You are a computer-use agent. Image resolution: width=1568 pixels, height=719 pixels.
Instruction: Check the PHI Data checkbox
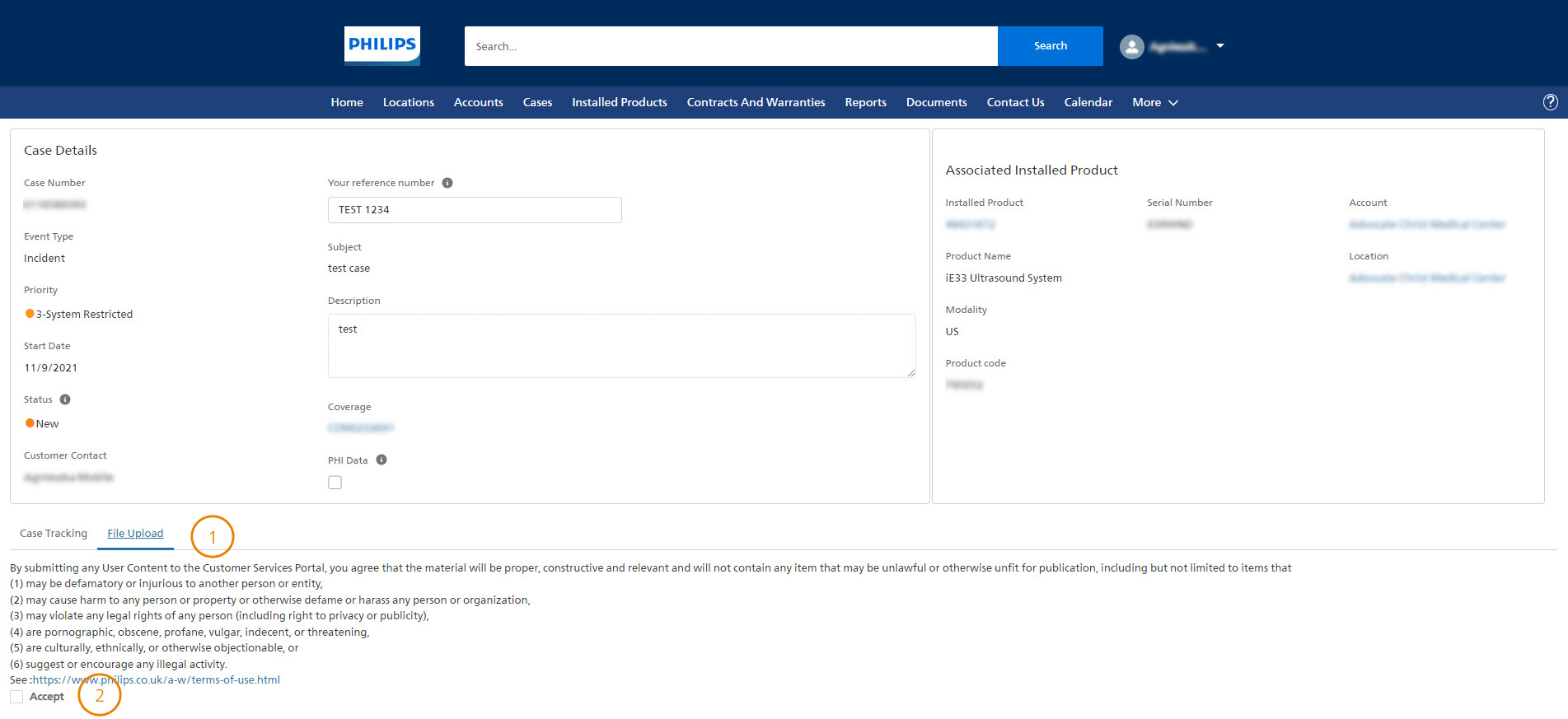click(x=335, y=483)
